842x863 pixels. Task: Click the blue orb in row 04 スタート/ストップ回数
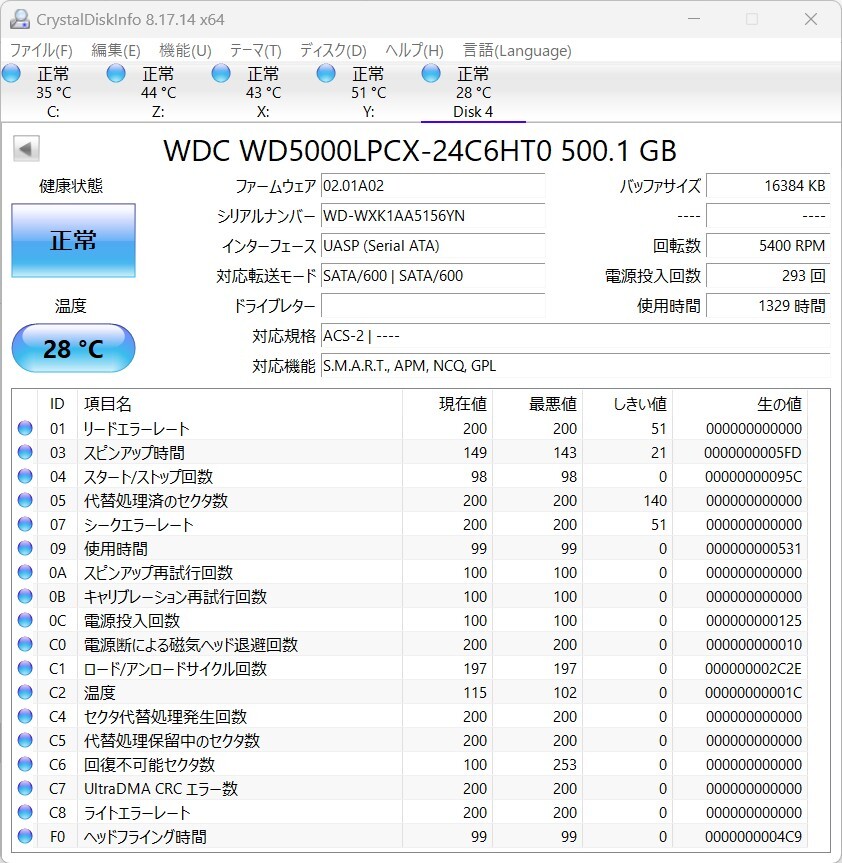point(25,476)
